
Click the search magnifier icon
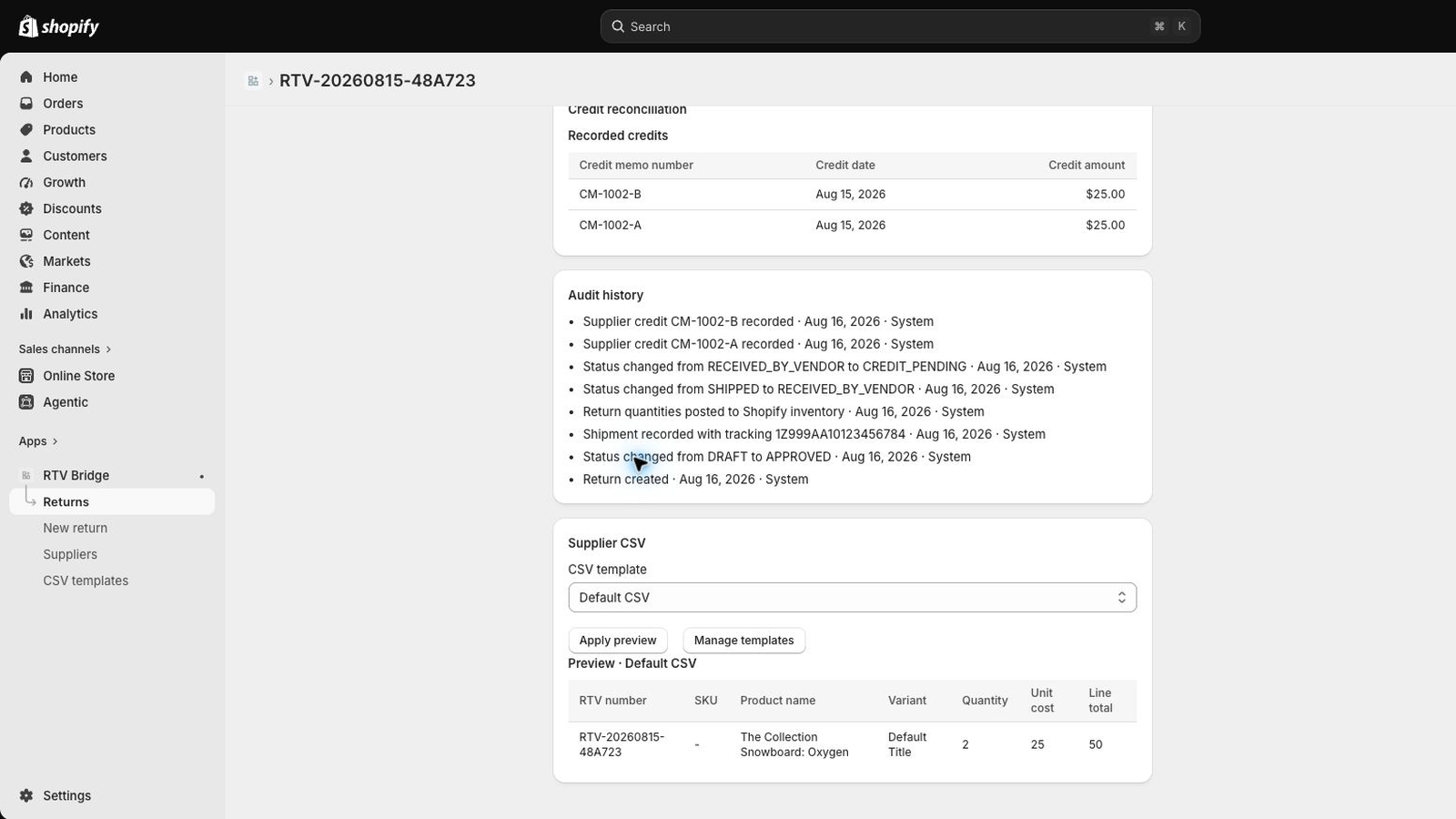click(x=618, y=26)
